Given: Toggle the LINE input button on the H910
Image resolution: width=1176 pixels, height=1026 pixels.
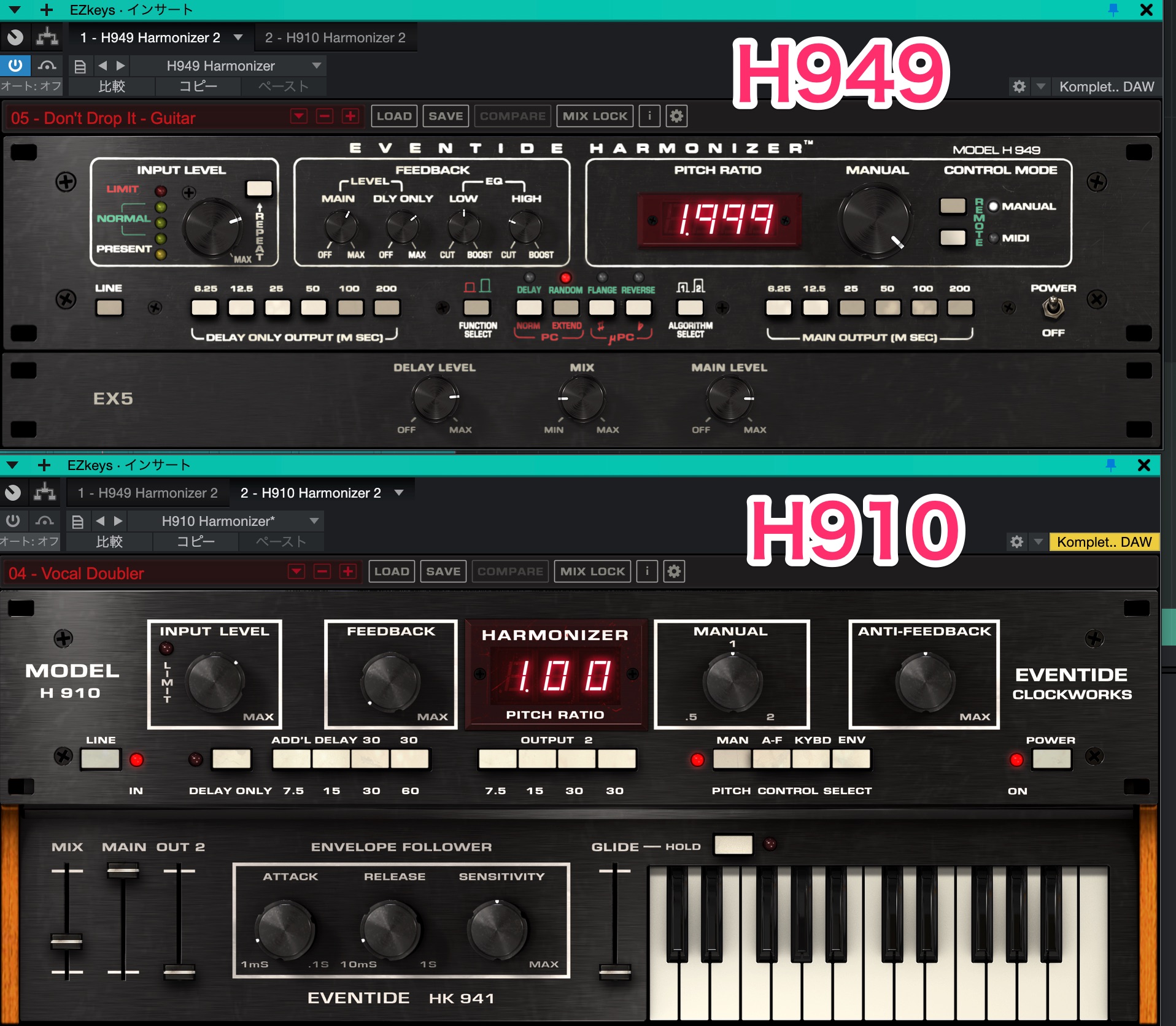Looking at the screenshot, I should click(101, 760).
